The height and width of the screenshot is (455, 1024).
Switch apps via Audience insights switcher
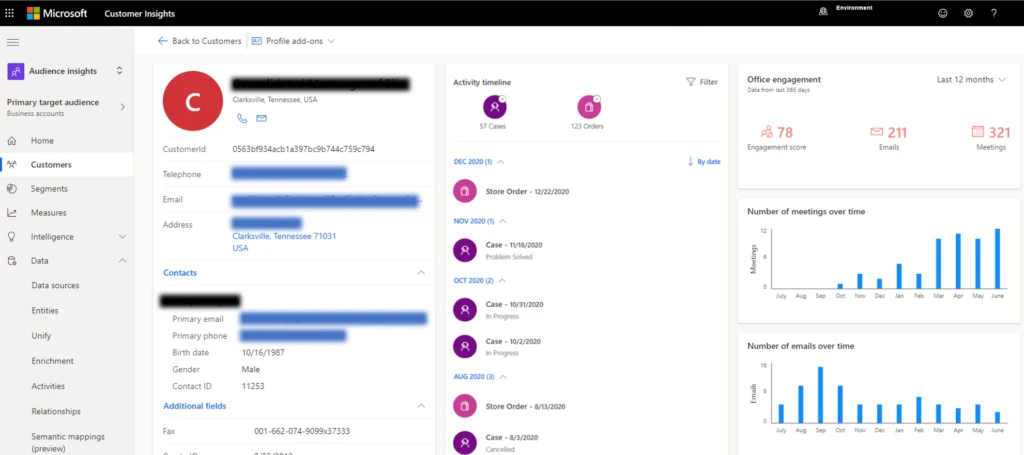(x=120, y=71)
